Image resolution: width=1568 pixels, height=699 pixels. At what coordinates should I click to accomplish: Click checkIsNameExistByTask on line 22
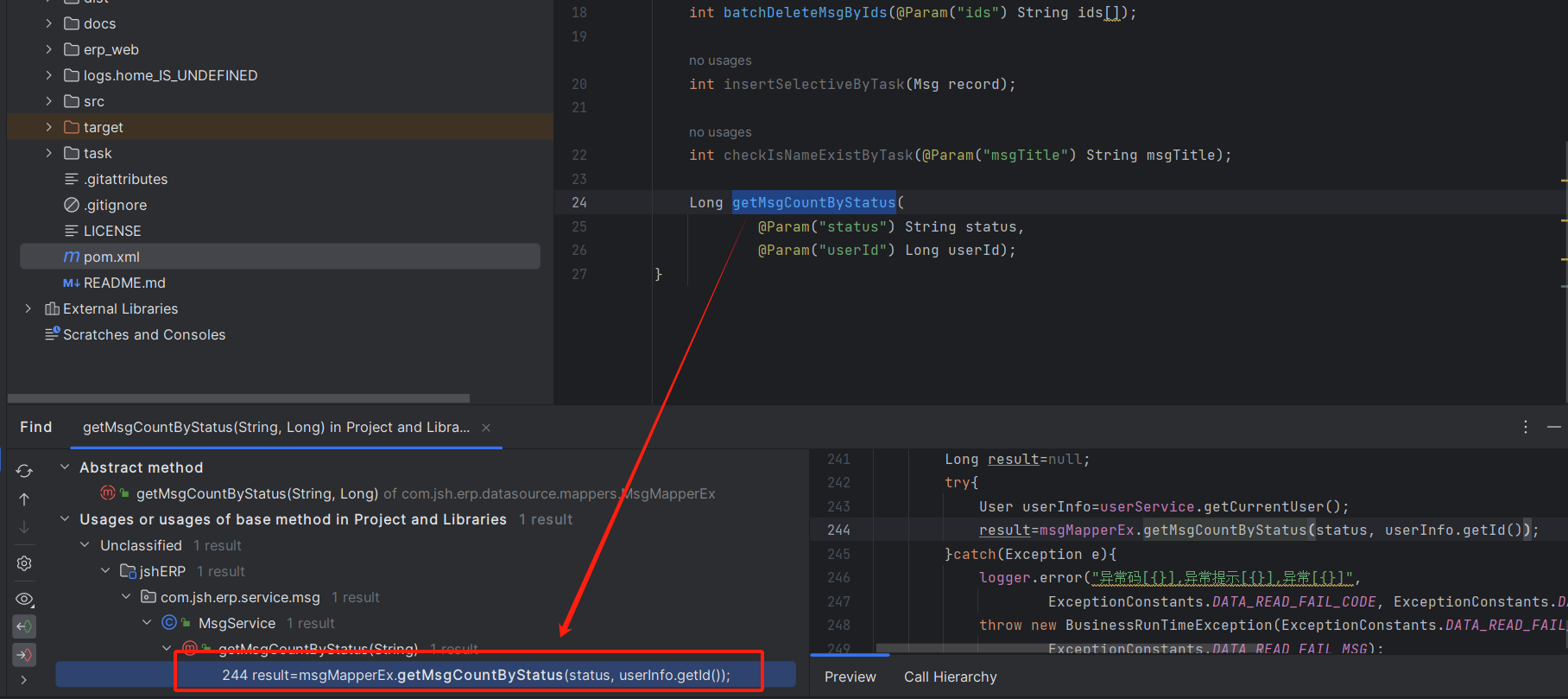pos(818,155)
